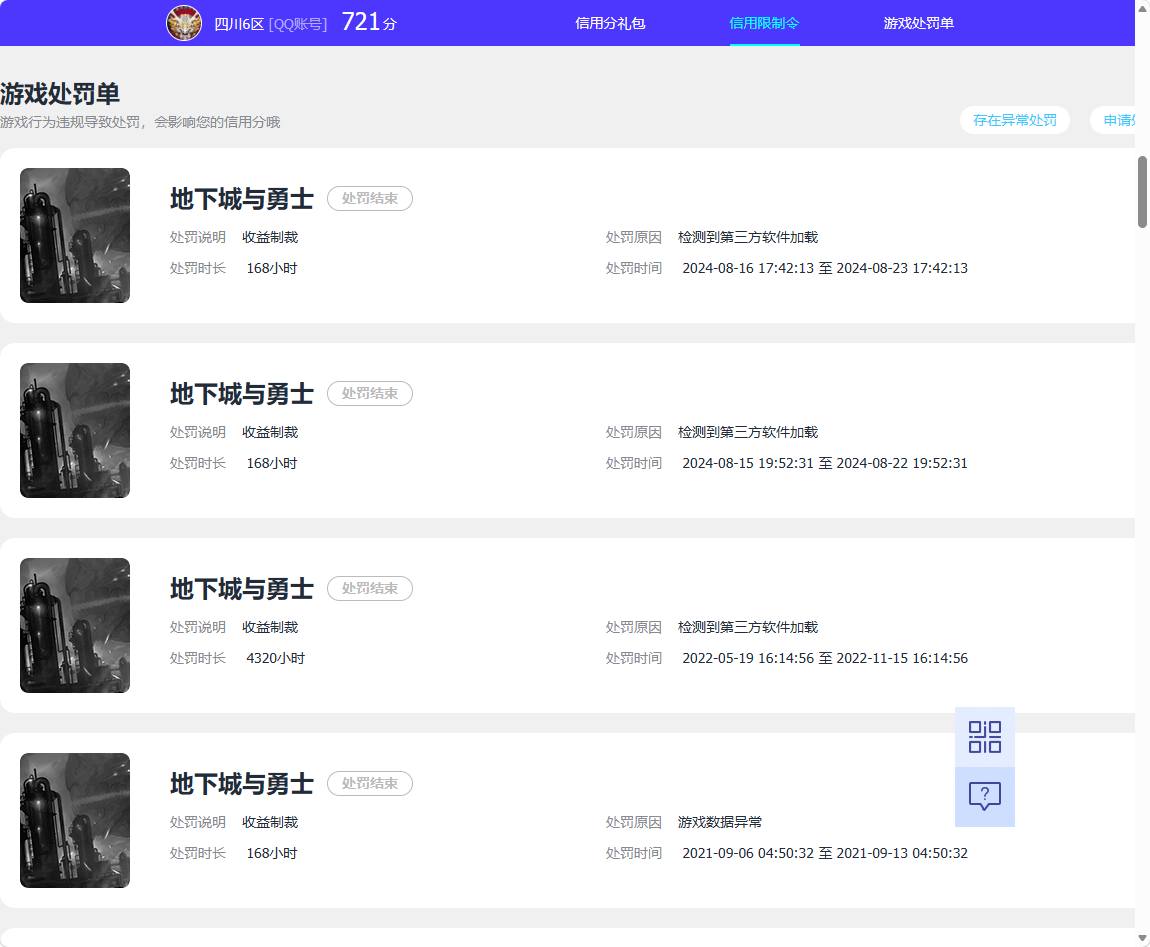The image size is (1150, 947).
Task: Click 检测到第三方软件加载 in 2022-05-19 card
Action: [x=748, y=628]
